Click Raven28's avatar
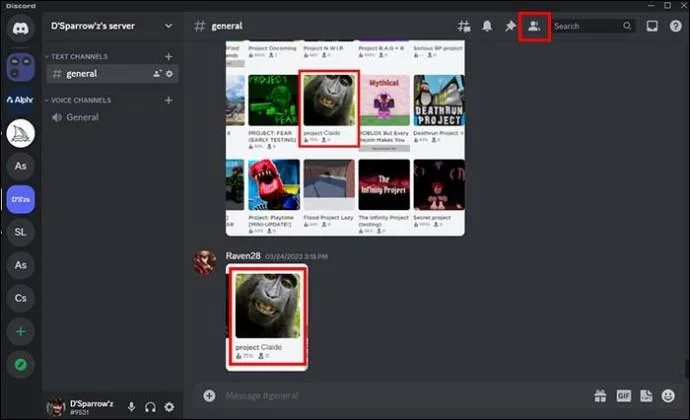 coord(205,262)
